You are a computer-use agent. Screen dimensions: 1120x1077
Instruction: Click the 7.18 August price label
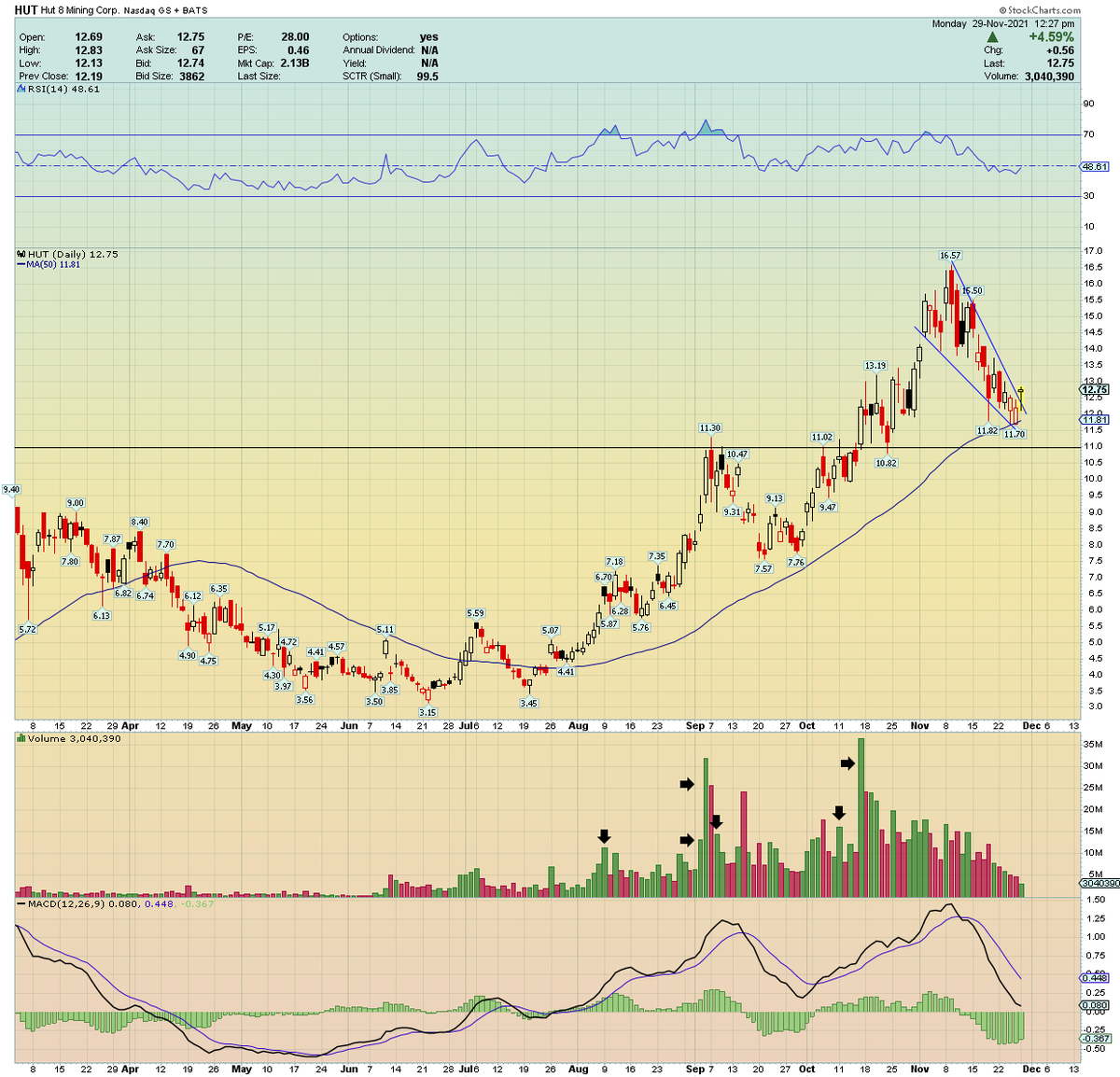[614, 562]
